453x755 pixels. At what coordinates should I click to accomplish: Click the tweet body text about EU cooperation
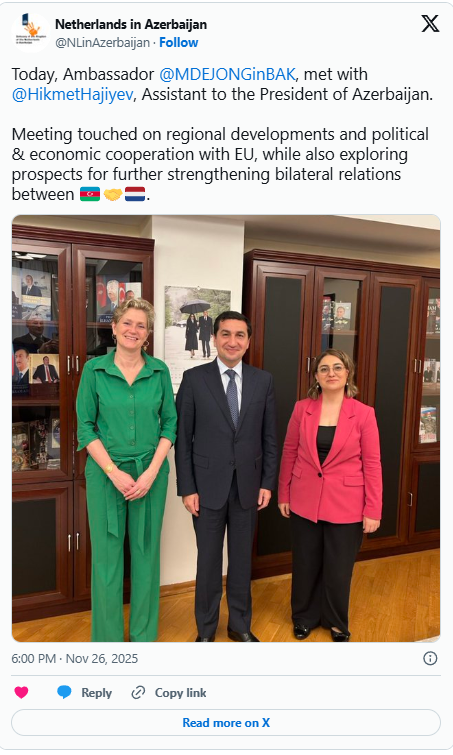(220, 164)
